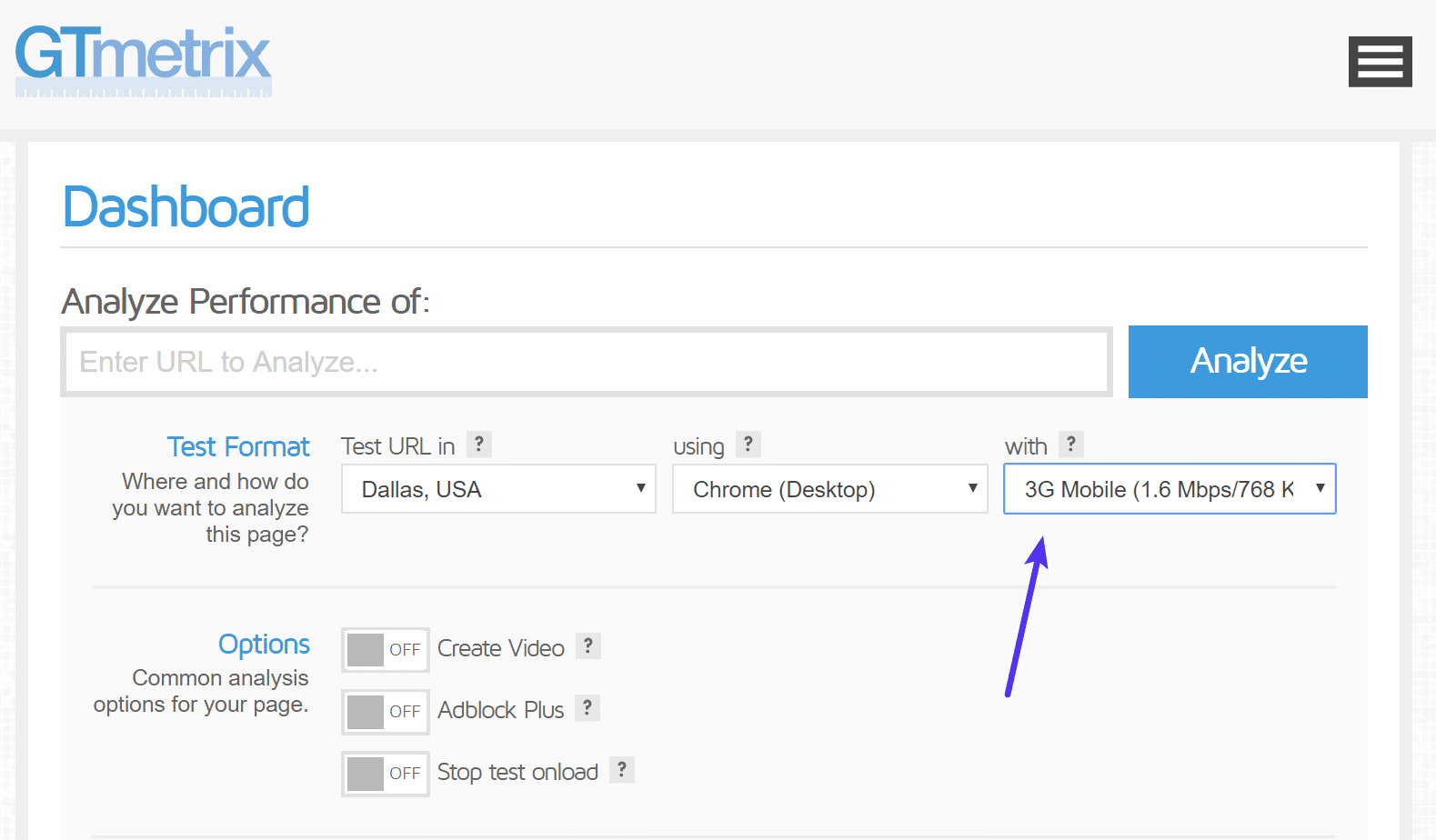Click the Analyze Performance of heading
1436x840 pixels.
pos(246,302)
